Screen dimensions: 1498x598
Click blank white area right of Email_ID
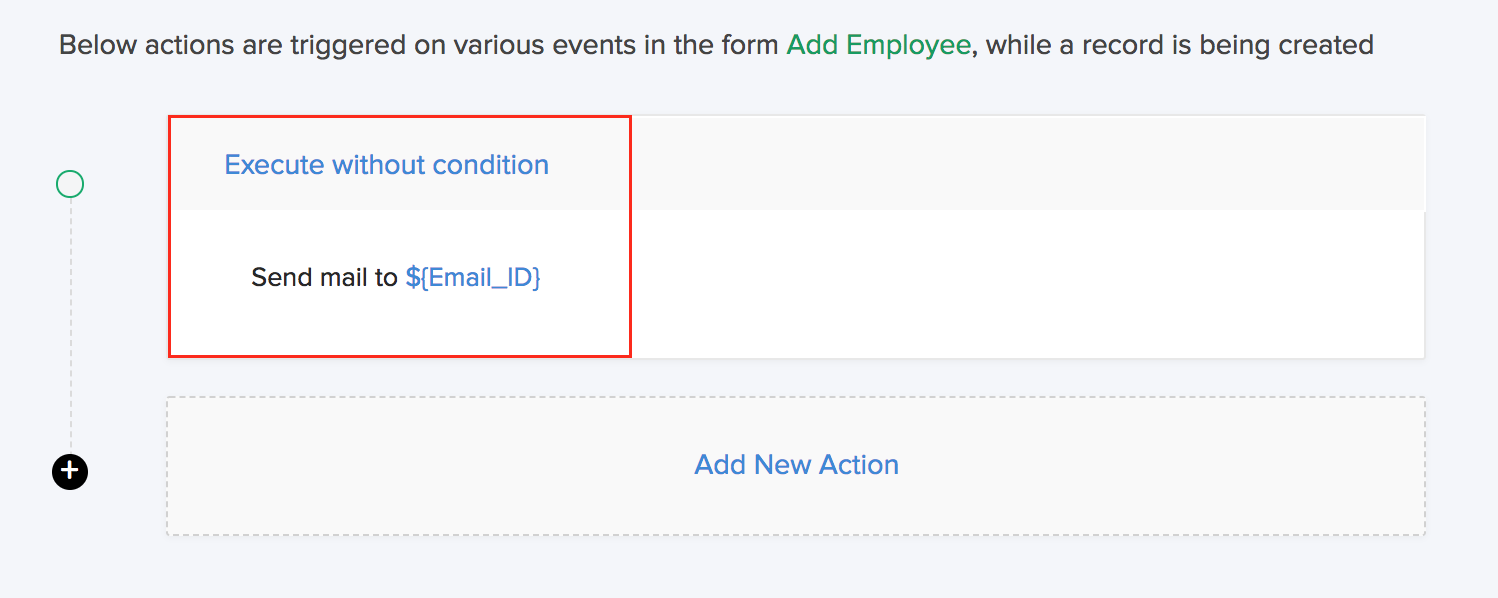(1020, 282)
